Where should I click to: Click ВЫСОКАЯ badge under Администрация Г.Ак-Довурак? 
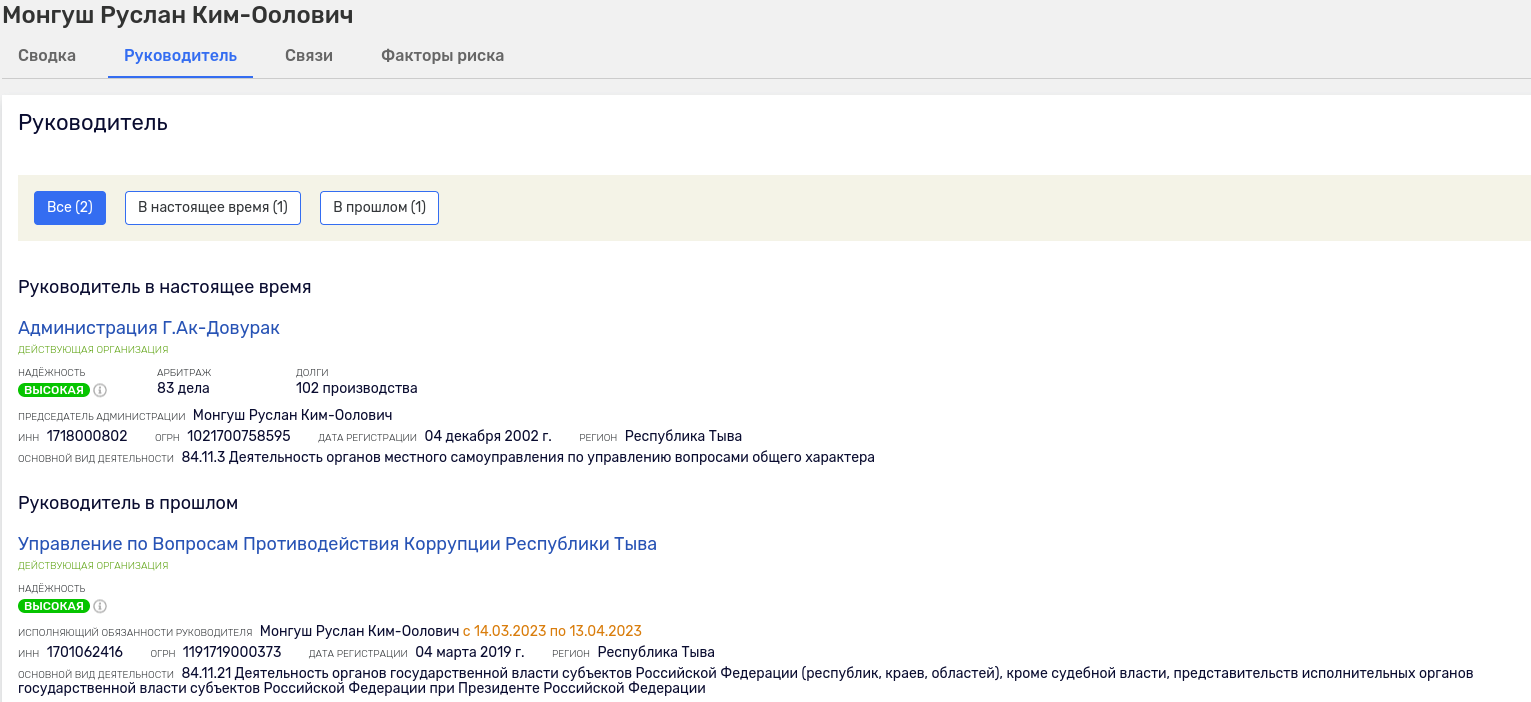[x=54, y=390]
